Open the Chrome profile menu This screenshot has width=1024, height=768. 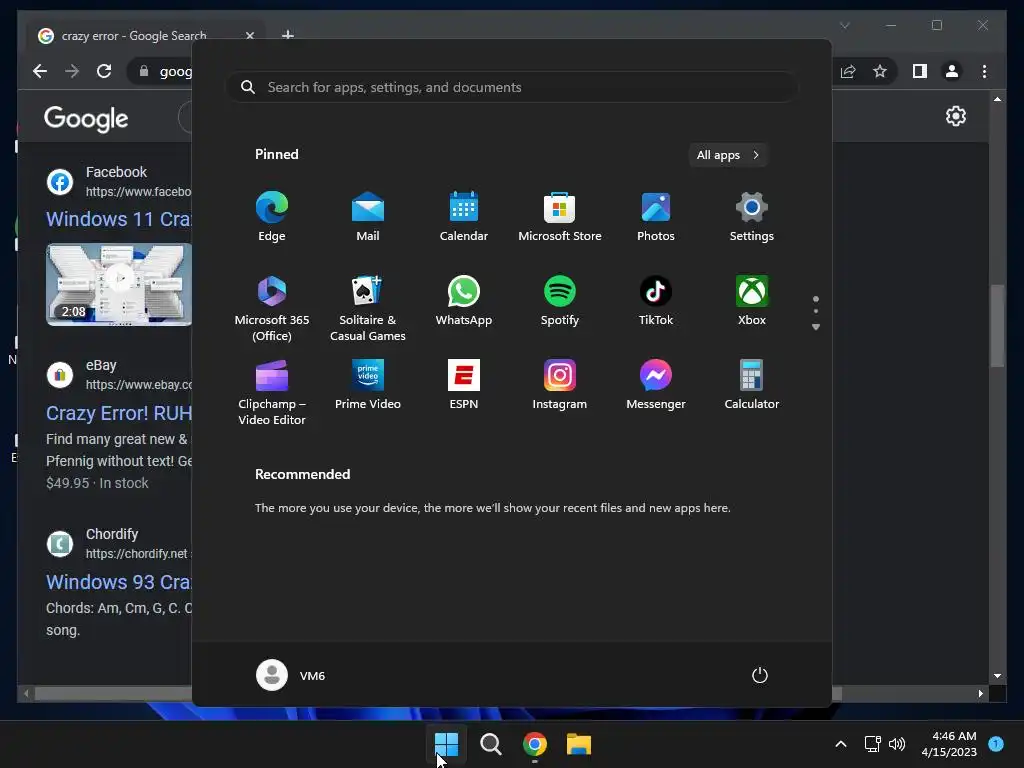pos(952,71)
